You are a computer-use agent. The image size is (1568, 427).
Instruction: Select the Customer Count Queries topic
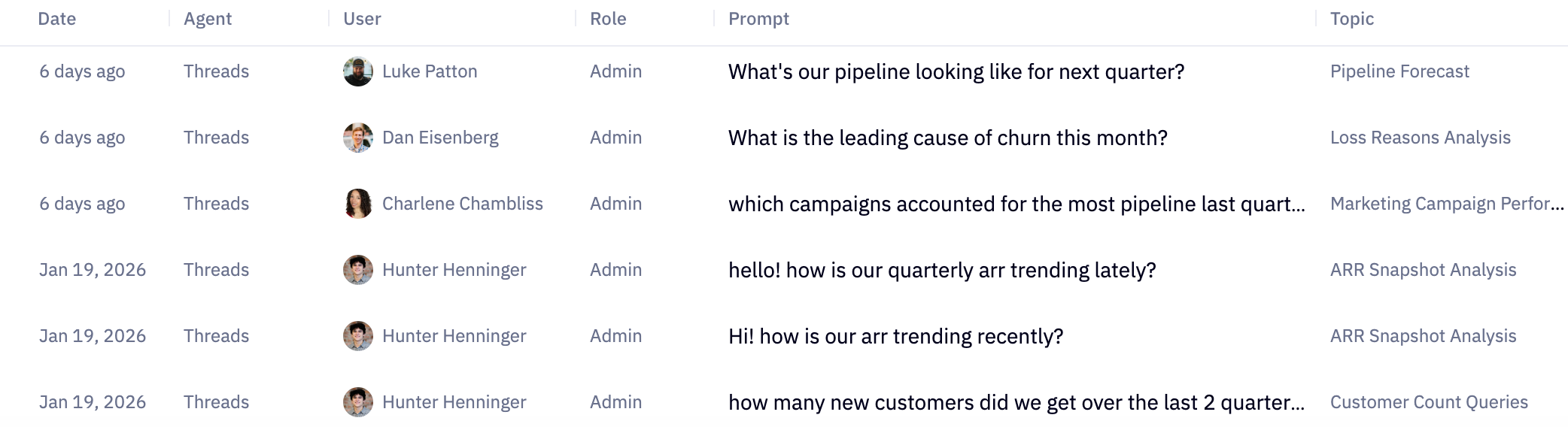pyautogui.click(x=1428, y=402)
